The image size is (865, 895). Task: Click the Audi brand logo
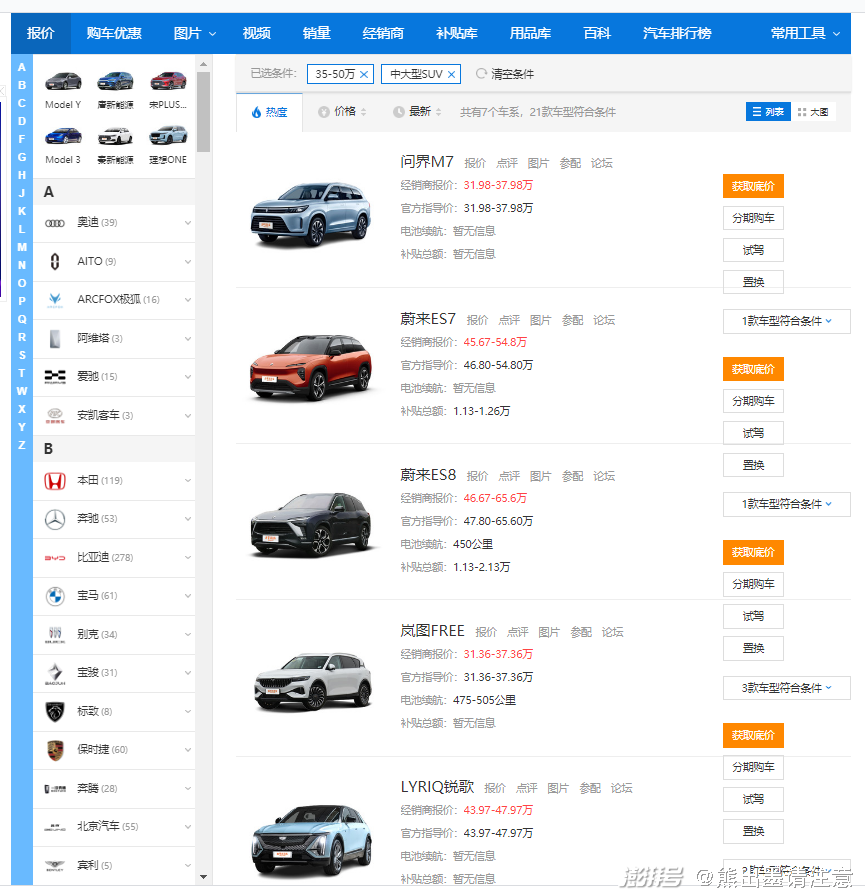click(x=54, y=223)
